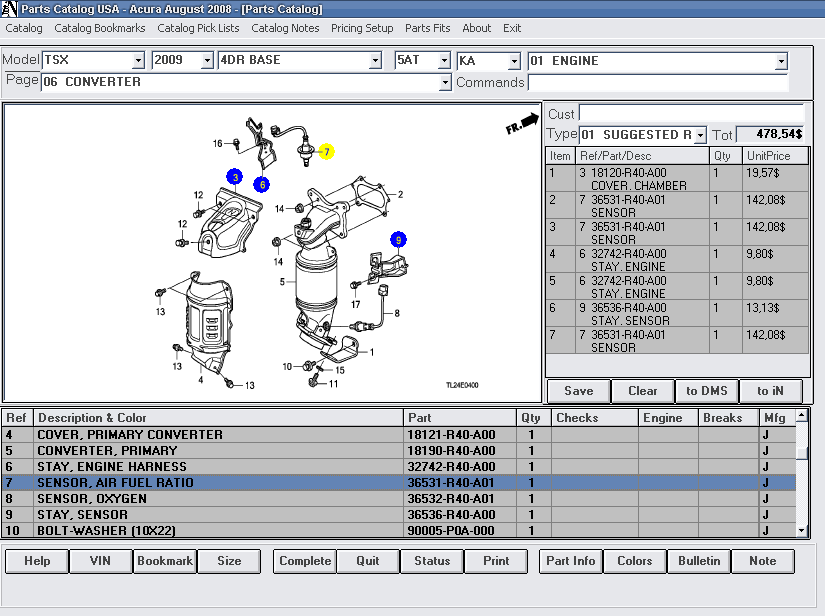Expand the Type SUGGESTED dropdown
The image size is (825, 616).
click(x=700, y=135)
